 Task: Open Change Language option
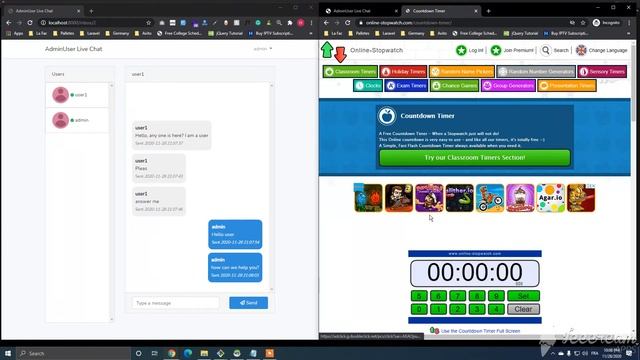pos(601,50)
